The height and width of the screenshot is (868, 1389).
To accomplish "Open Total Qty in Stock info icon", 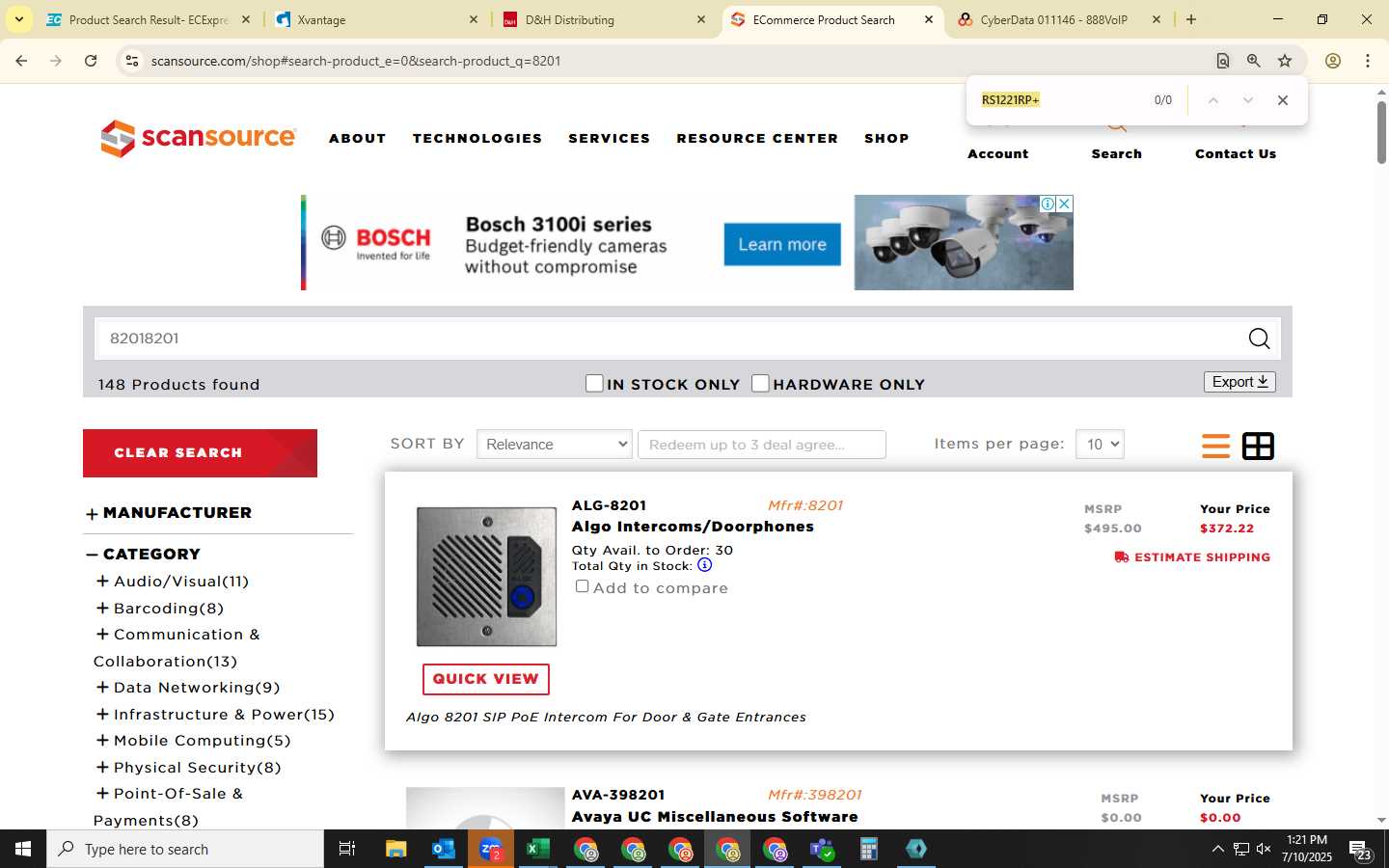I will pos(704,565).
